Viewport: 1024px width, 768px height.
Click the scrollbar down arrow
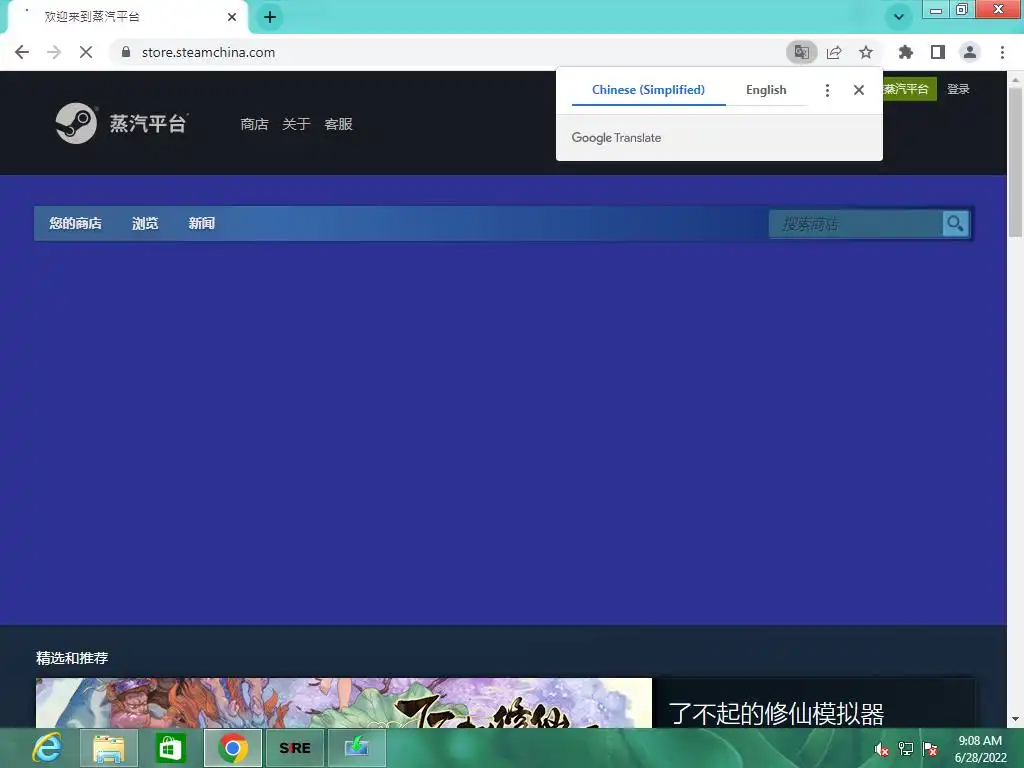click(x=1015, y=719)
